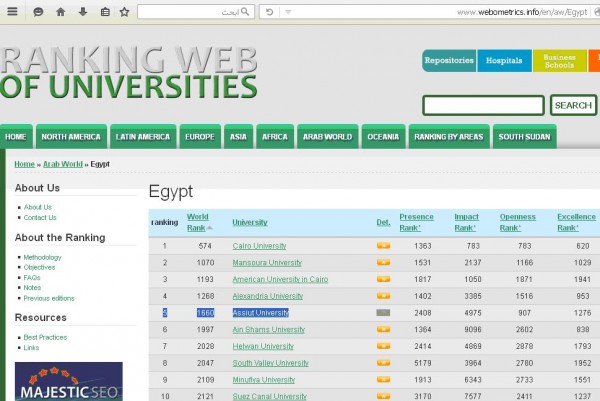This screenshot has height=401, width=600.
Task: Open details icon for Cairo University
Action: [383, 246]
